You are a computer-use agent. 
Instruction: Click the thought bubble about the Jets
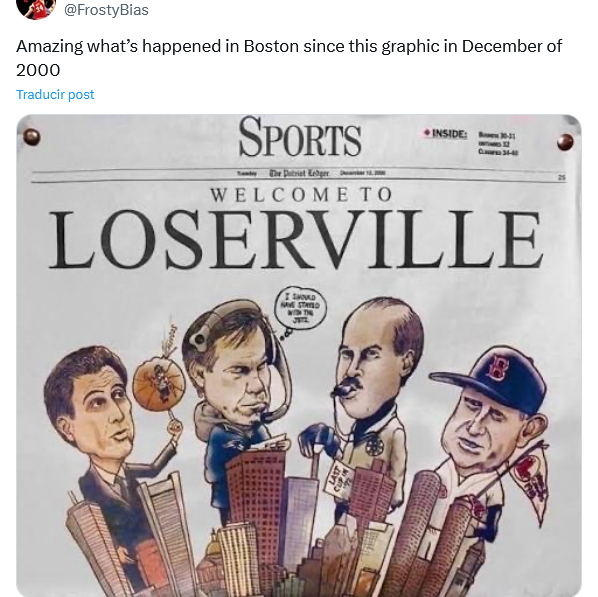tap(301, 308)
